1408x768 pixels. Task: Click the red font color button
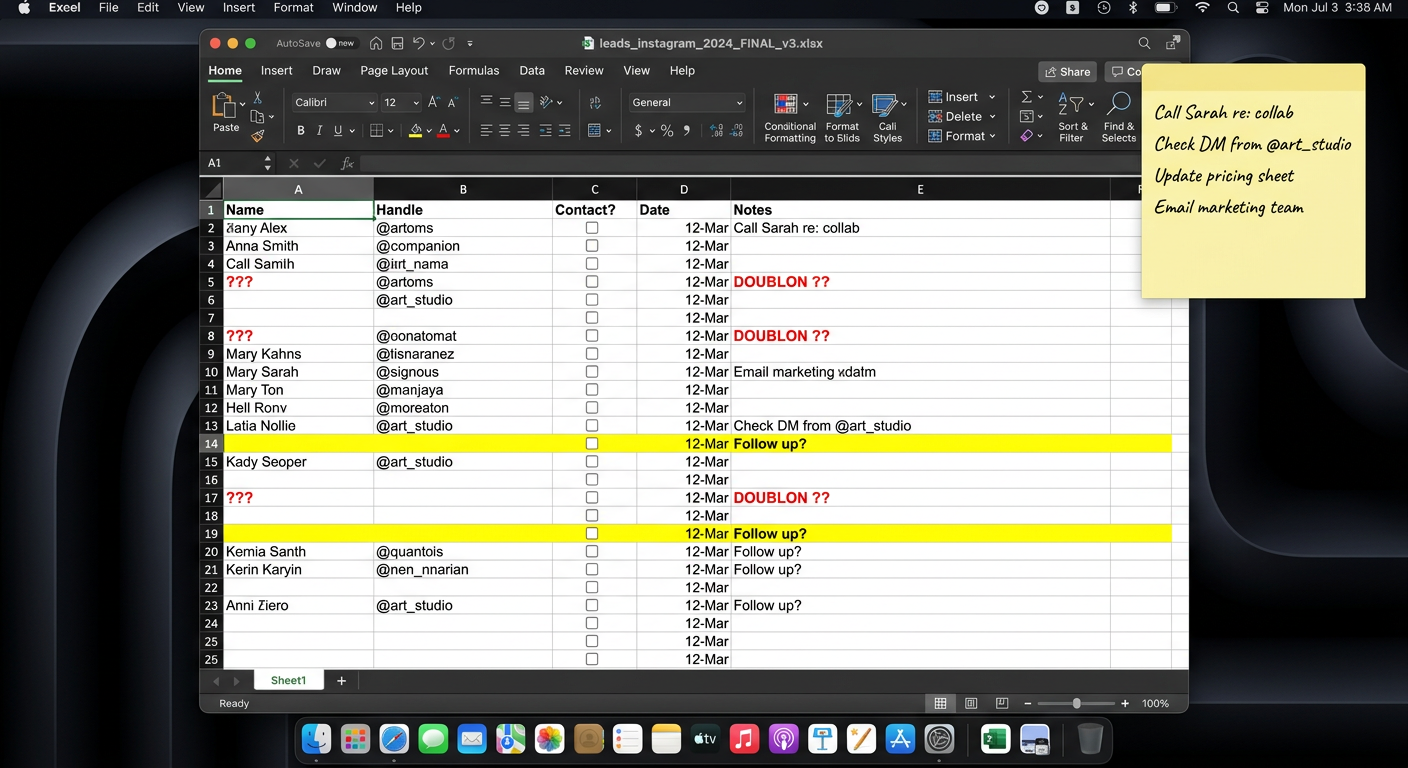[x=443, y=131]
